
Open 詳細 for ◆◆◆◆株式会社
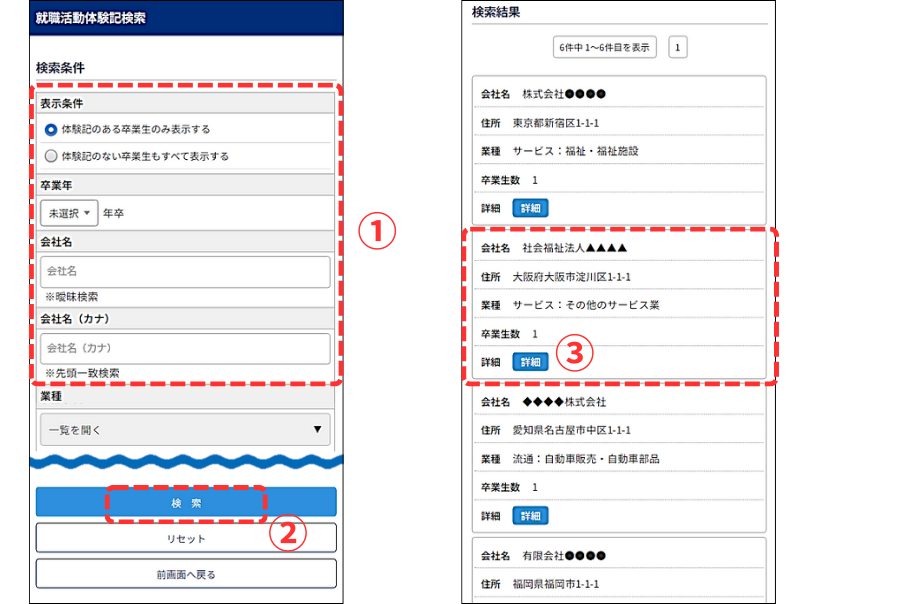(530, 516)
